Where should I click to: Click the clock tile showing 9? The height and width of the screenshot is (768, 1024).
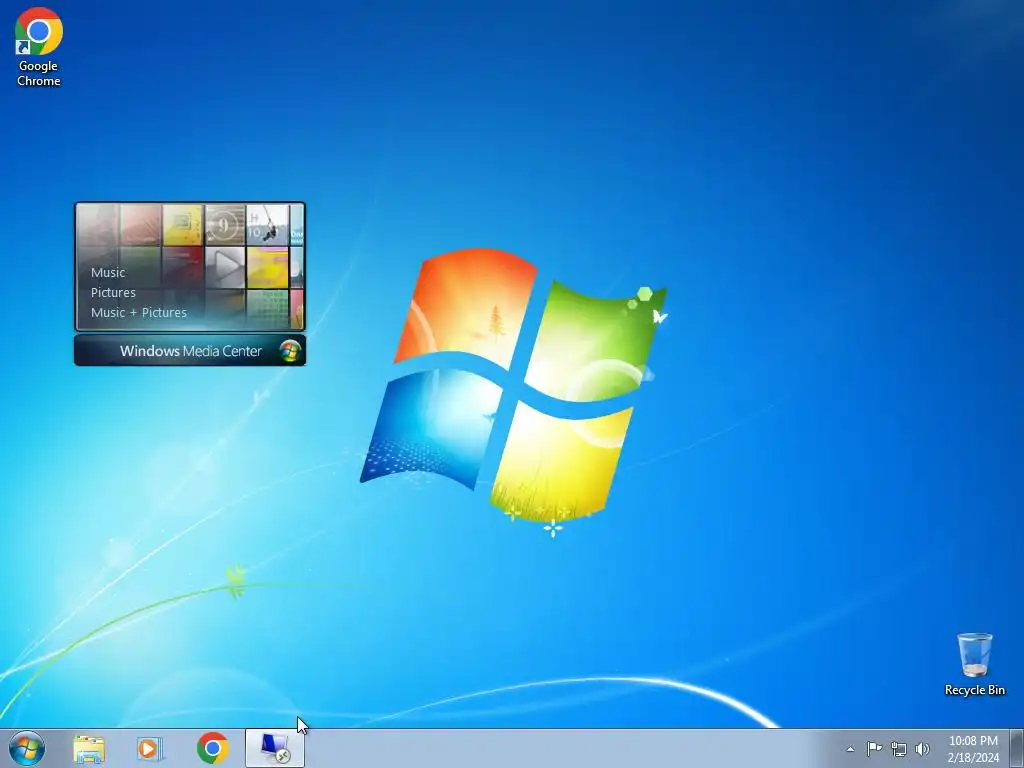pos(225,225)
